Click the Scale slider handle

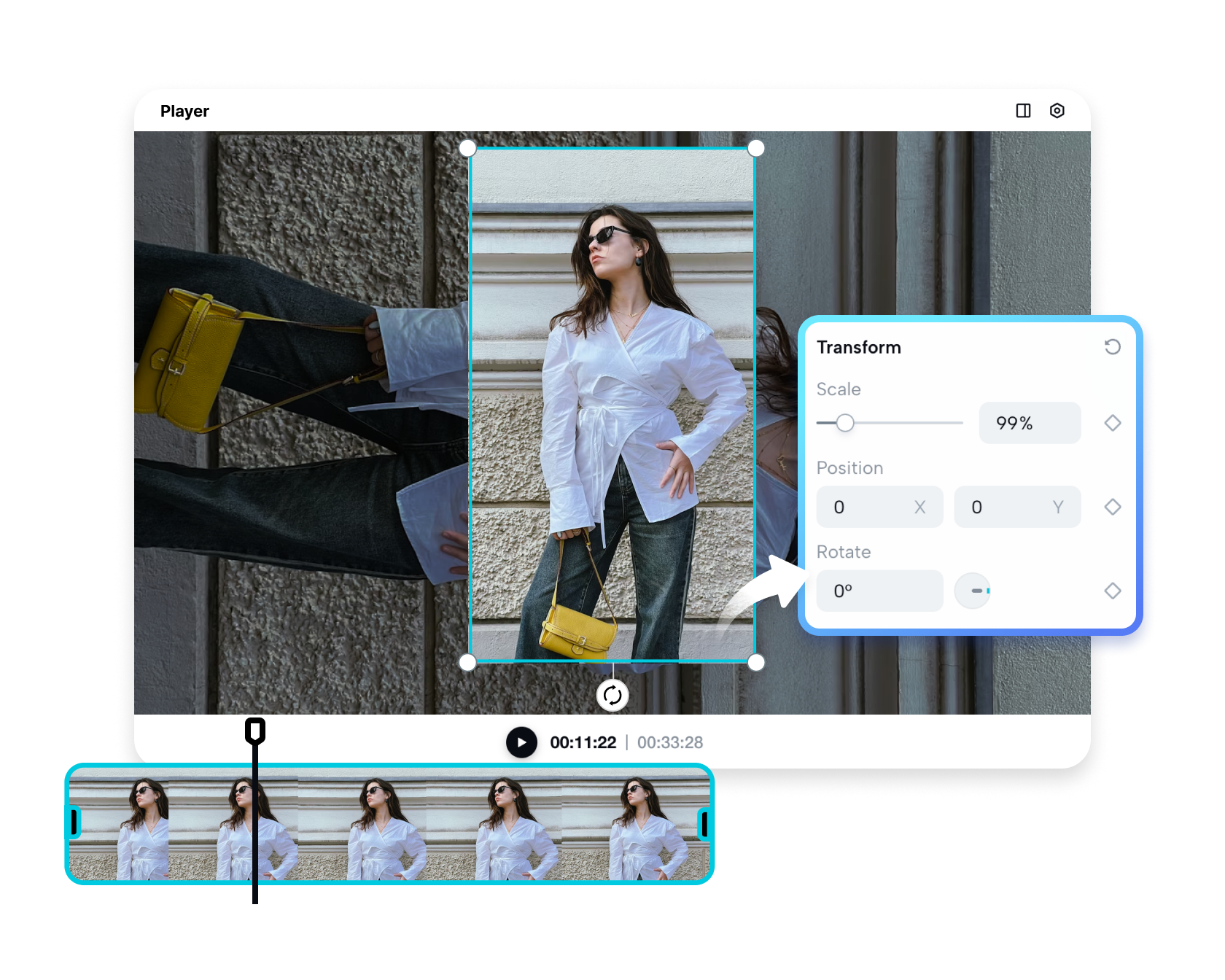pyautogui.click(x=846, y=423)
